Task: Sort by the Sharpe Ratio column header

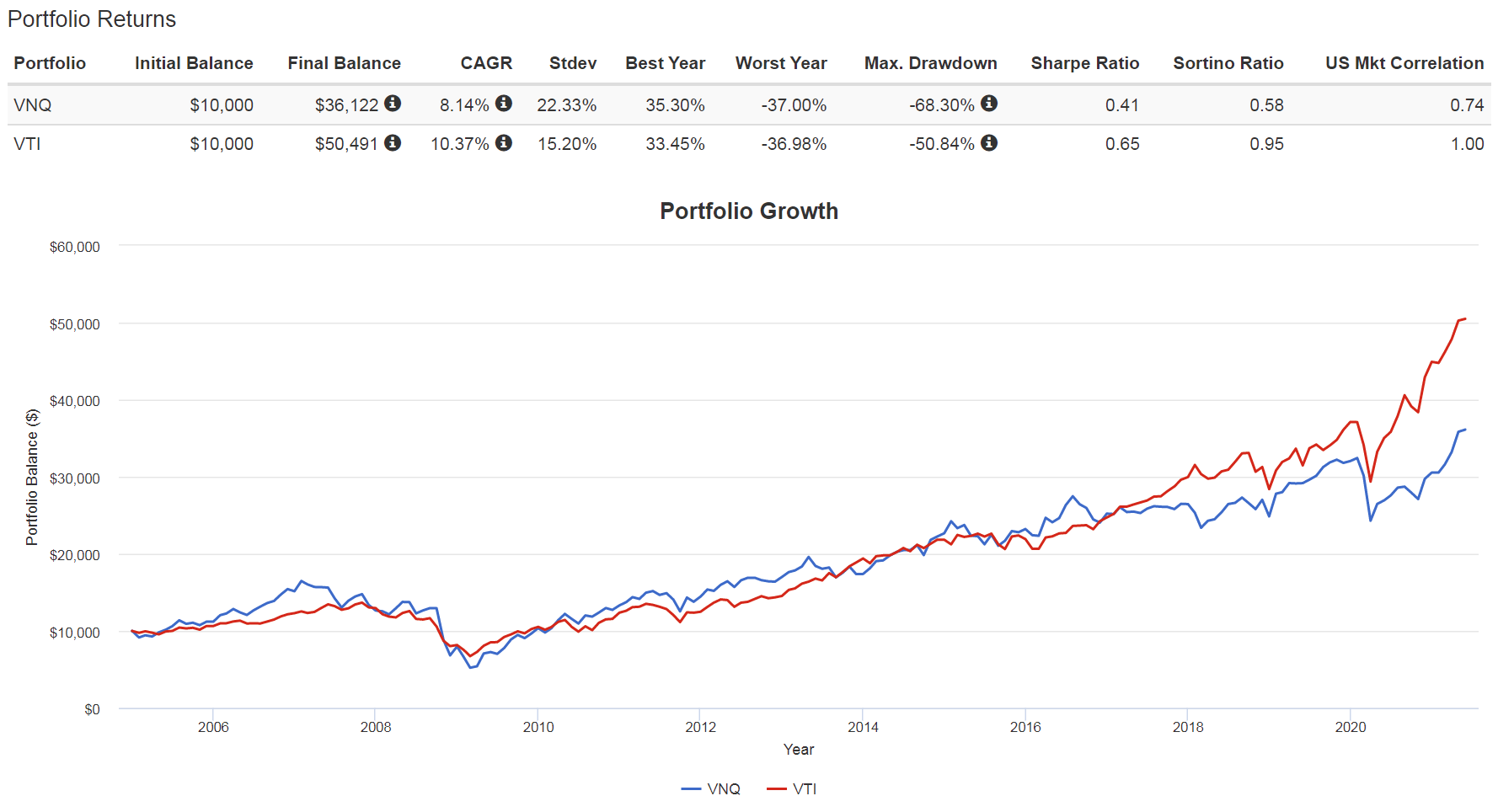Action: [x=1085, y=63]
